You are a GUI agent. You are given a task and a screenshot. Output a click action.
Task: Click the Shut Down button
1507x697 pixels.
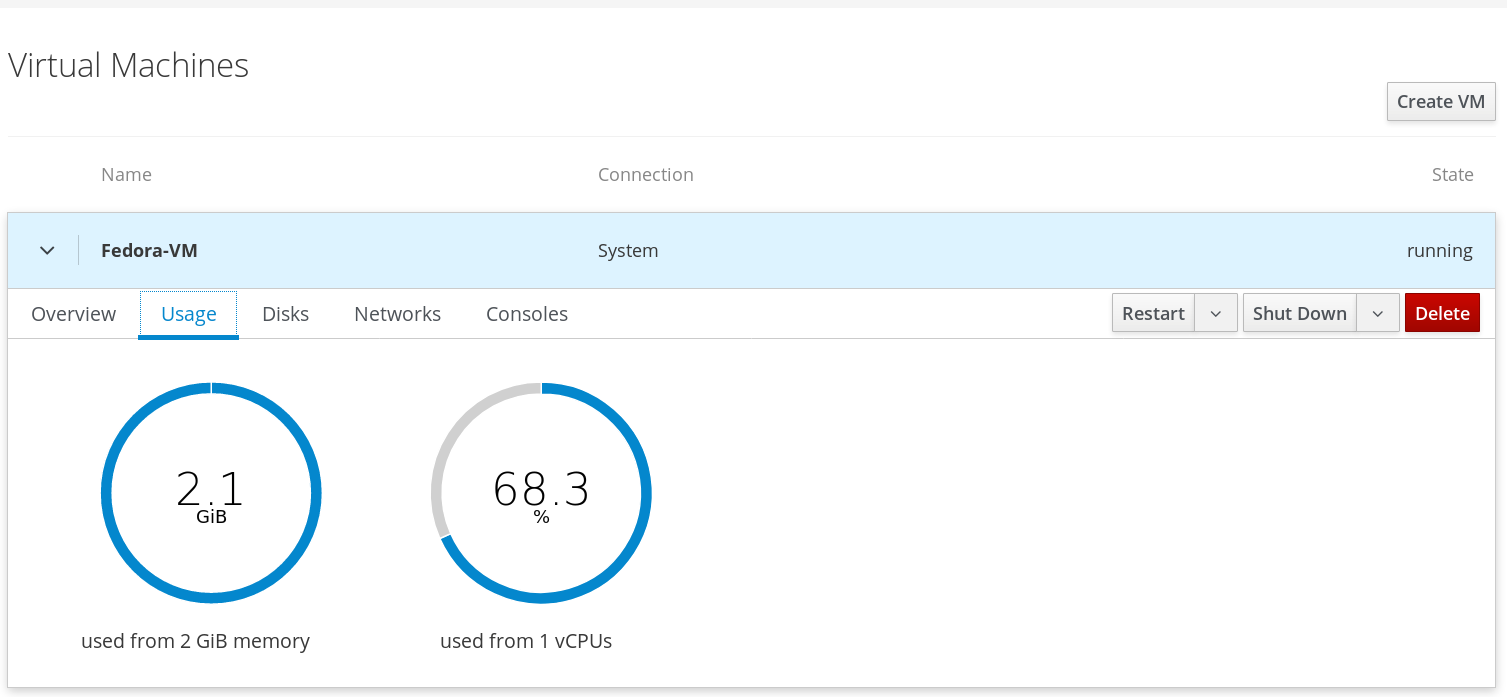coord(1300,313)
